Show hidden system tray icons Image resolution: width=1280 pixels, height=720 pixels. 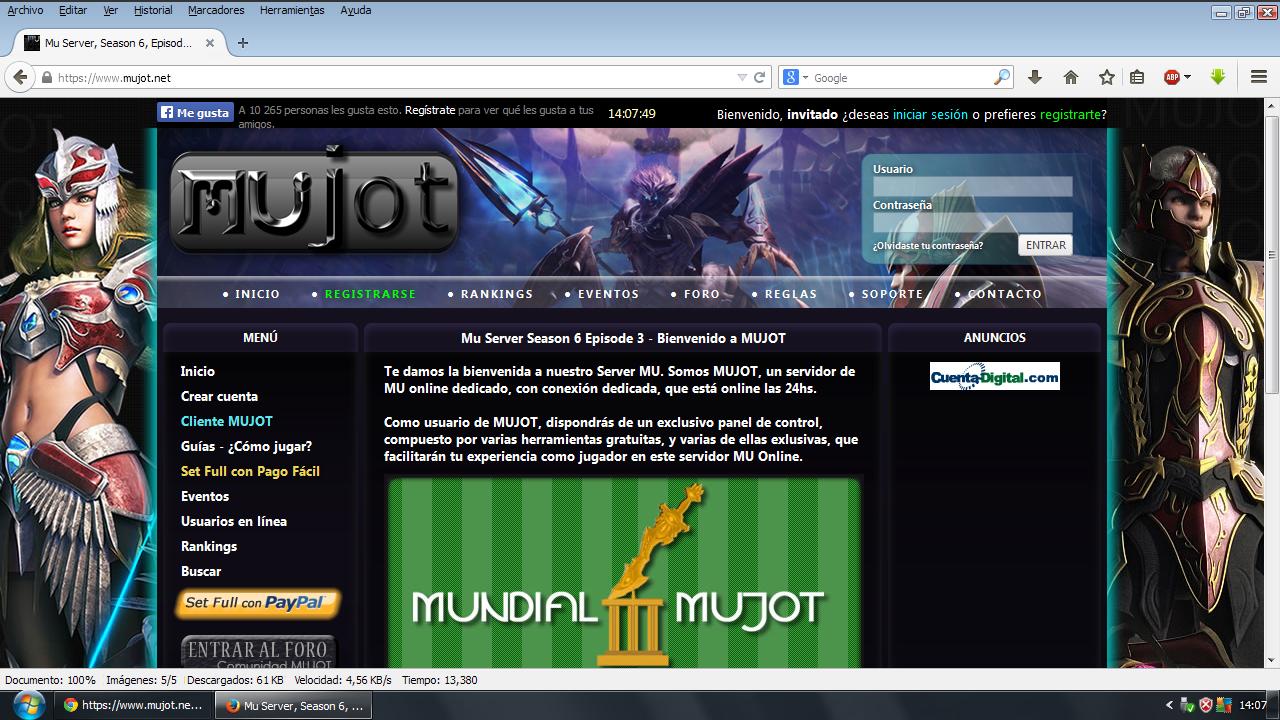[1170, 705]
